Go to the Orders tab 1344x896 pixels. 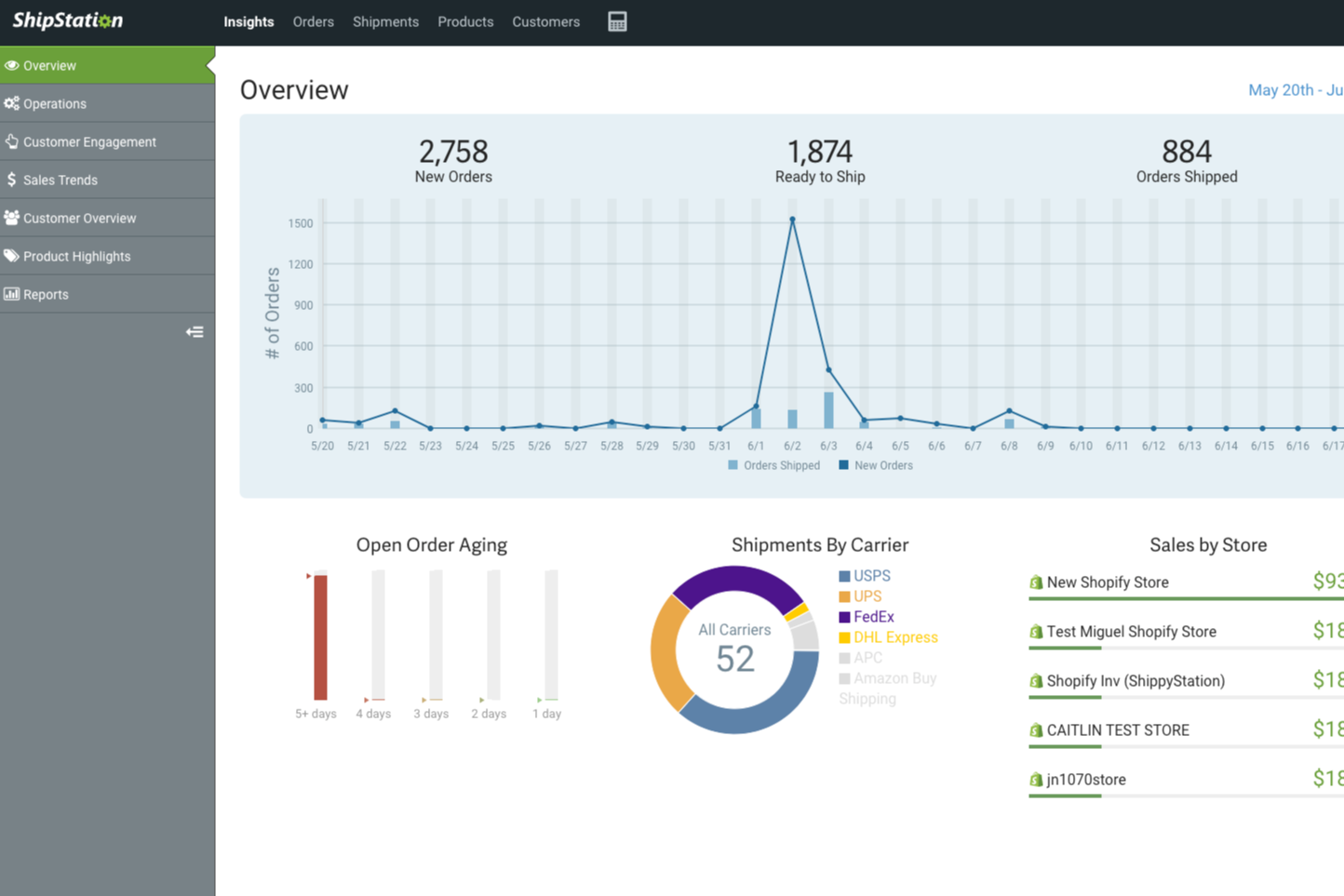[x=313, y=21]
